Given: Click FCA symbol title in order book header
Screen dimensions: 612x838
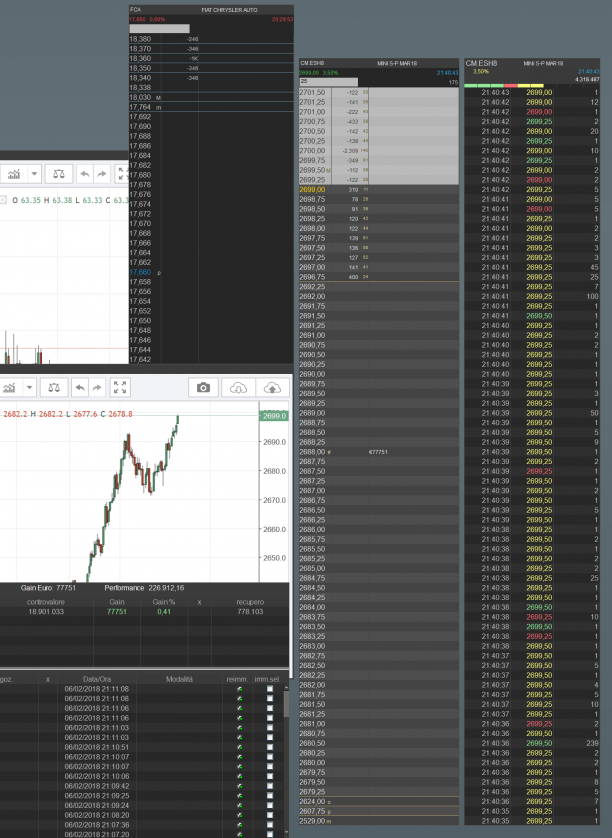Looking at the screenshot, I should (136, 10).
